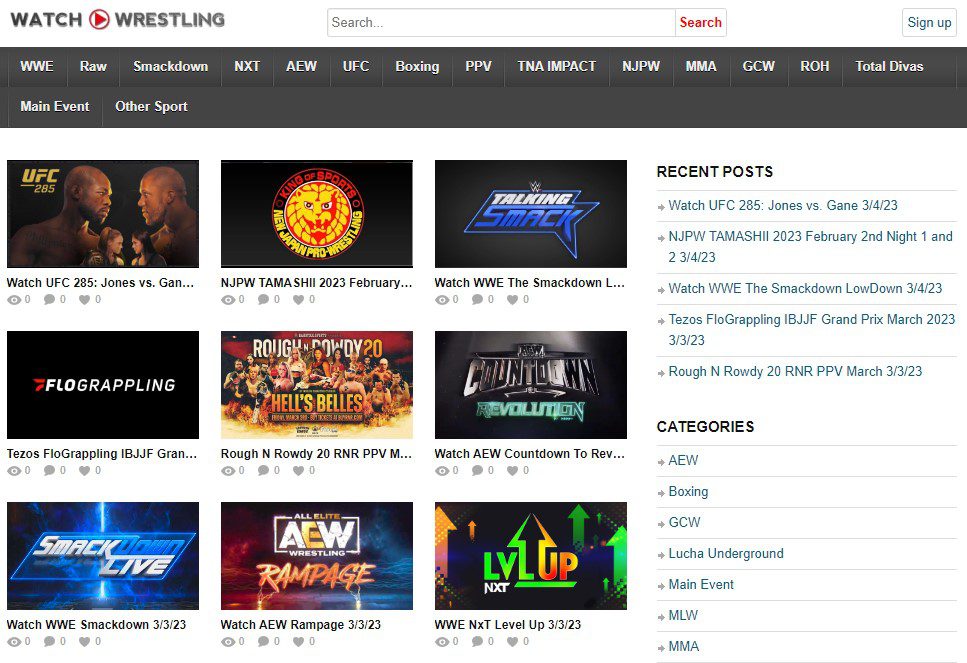The width and height of the screenshot is (967, 663).
Task: Open the UFC 285 post thumbnail
Action: [x=103, y=214]
